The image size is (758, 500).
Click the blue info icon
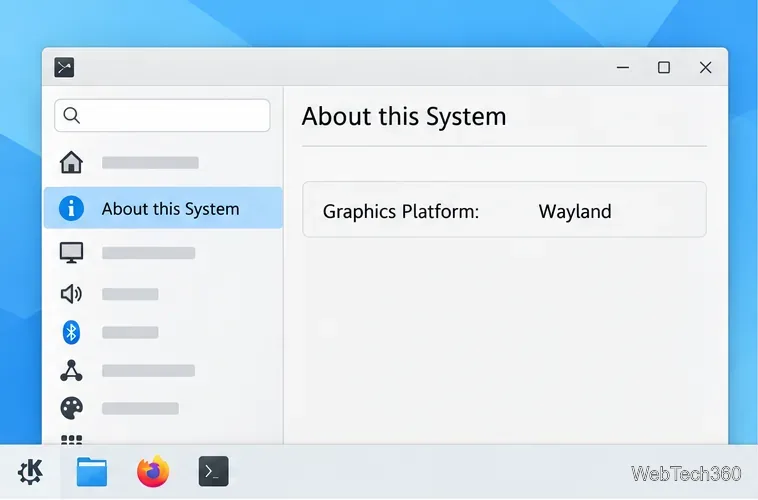coord(71,208)
